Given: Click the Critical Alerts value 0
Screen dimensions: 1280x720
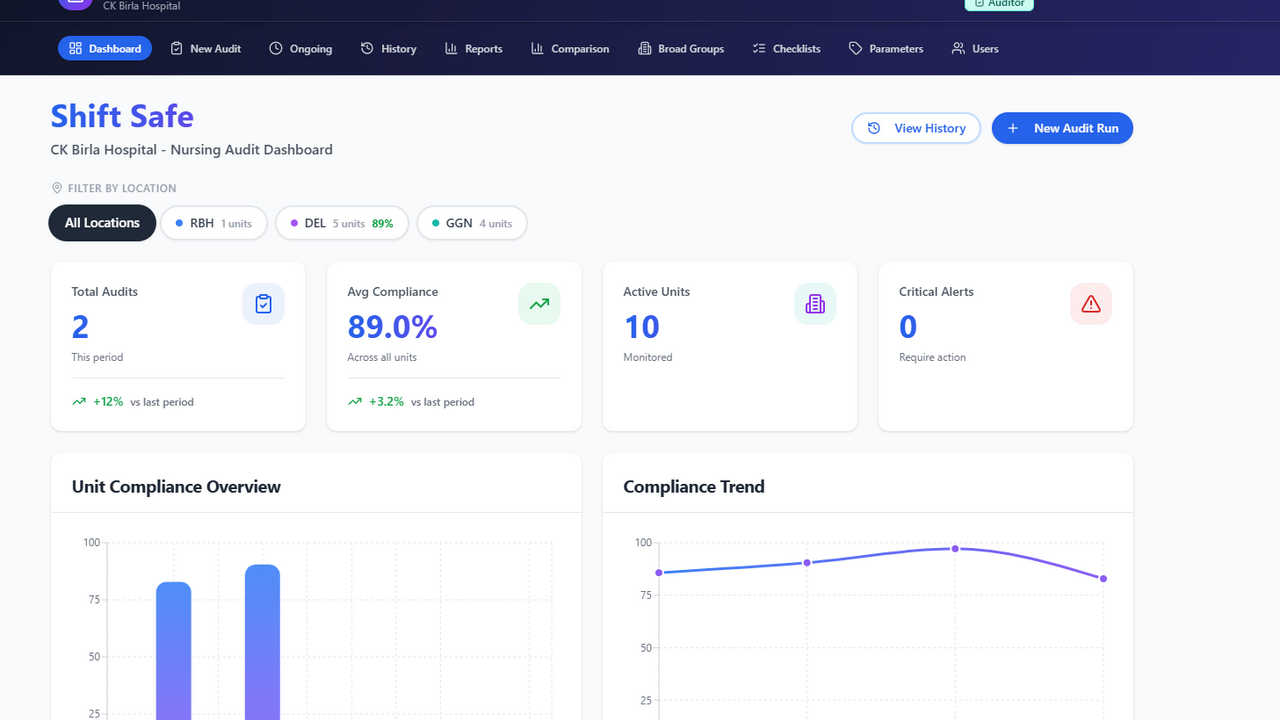Looking at the screenshot, I should 908,327.
